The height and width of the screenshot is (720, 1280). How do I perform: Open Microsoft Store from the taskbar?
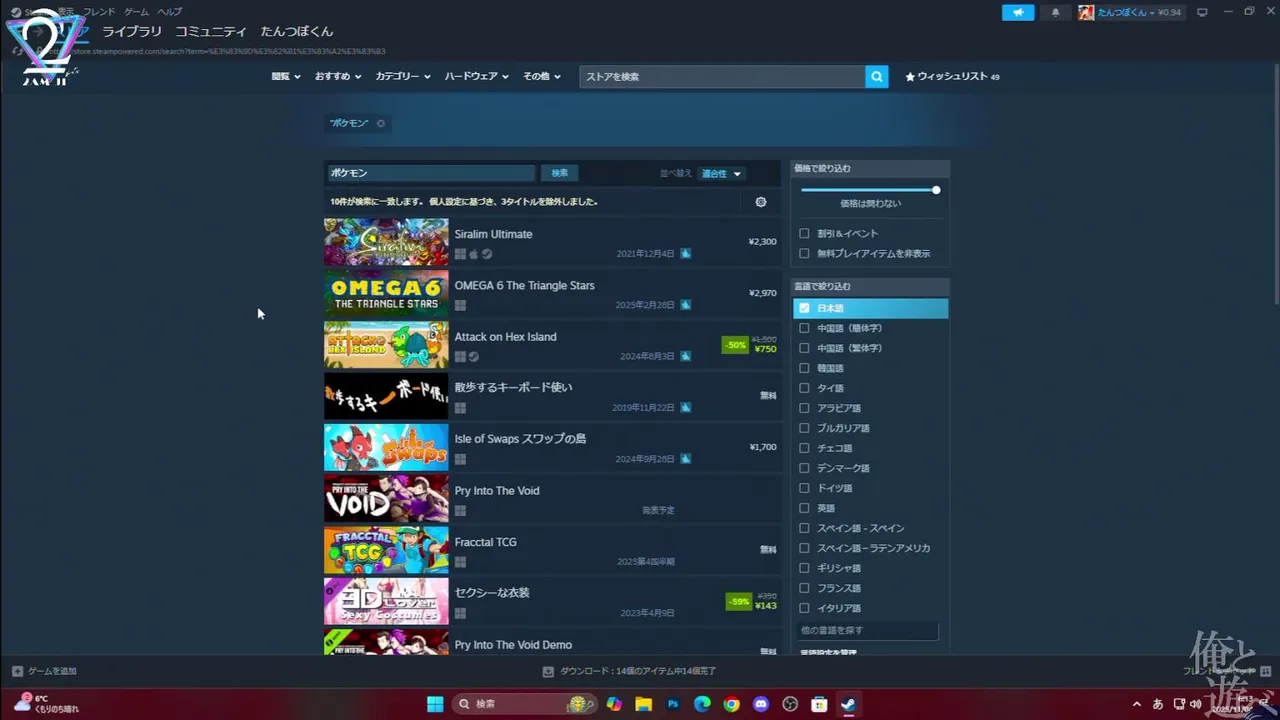[819, 704]
